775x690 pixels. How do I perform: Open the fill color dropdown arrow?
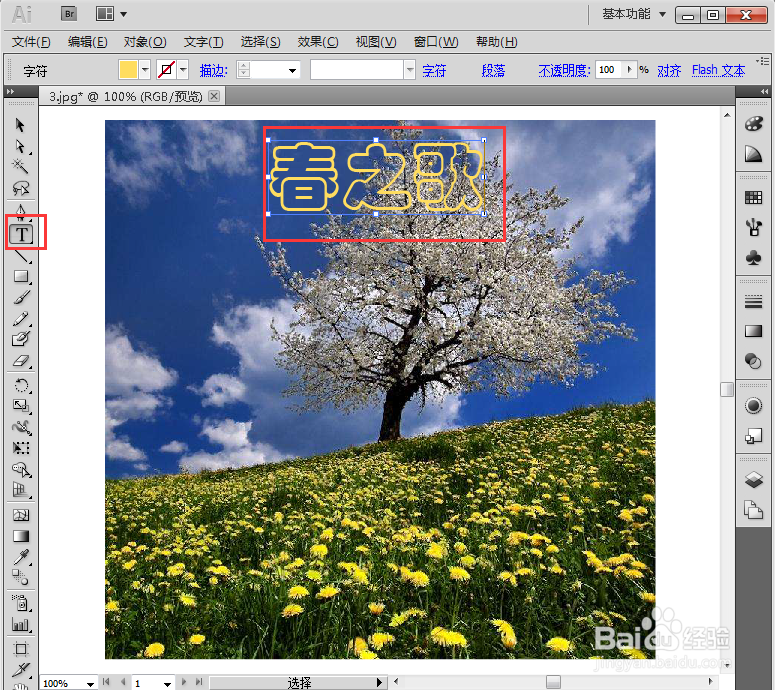coord(145,70)
